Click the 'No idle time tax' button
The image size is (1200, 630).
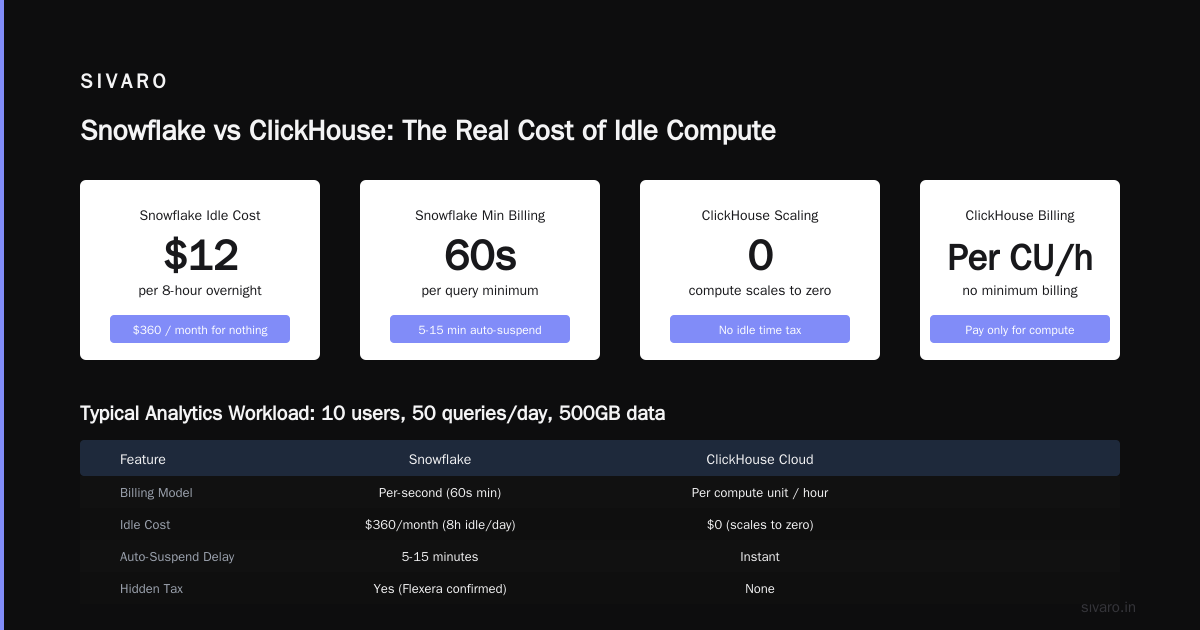tap(760, 329)
